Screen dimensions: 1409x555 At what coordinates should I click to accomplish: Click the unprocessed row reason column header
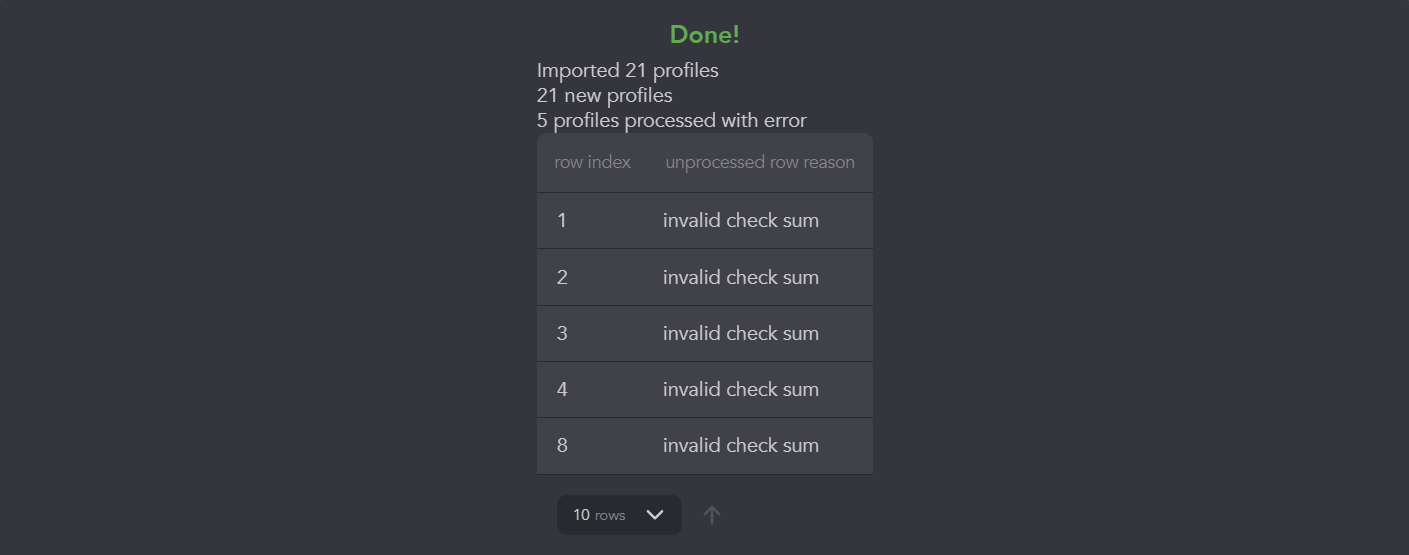pos(760,162)
